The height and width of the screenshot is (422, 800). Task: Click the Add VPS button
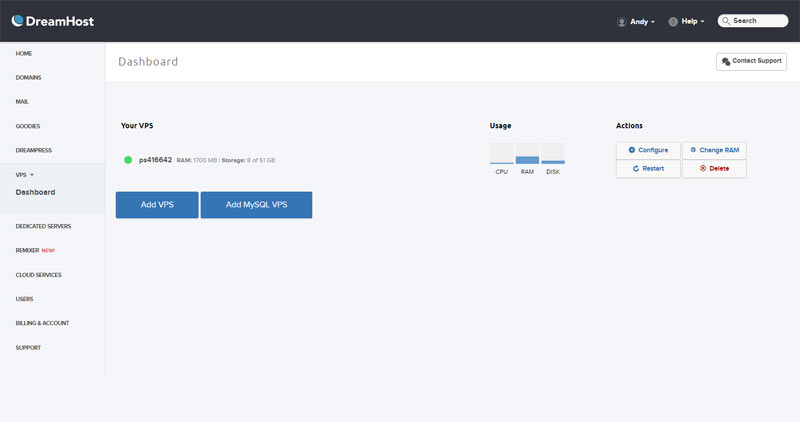point(157,205)
